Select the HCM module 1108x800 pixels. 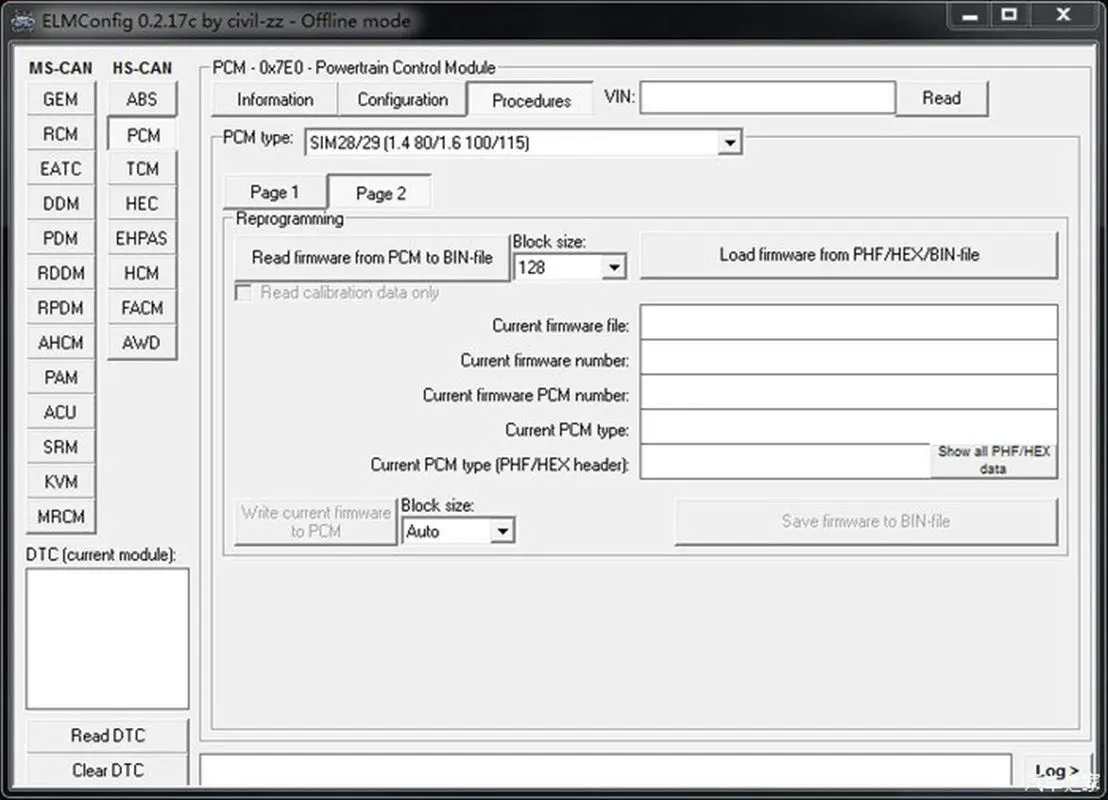point(142,273)
